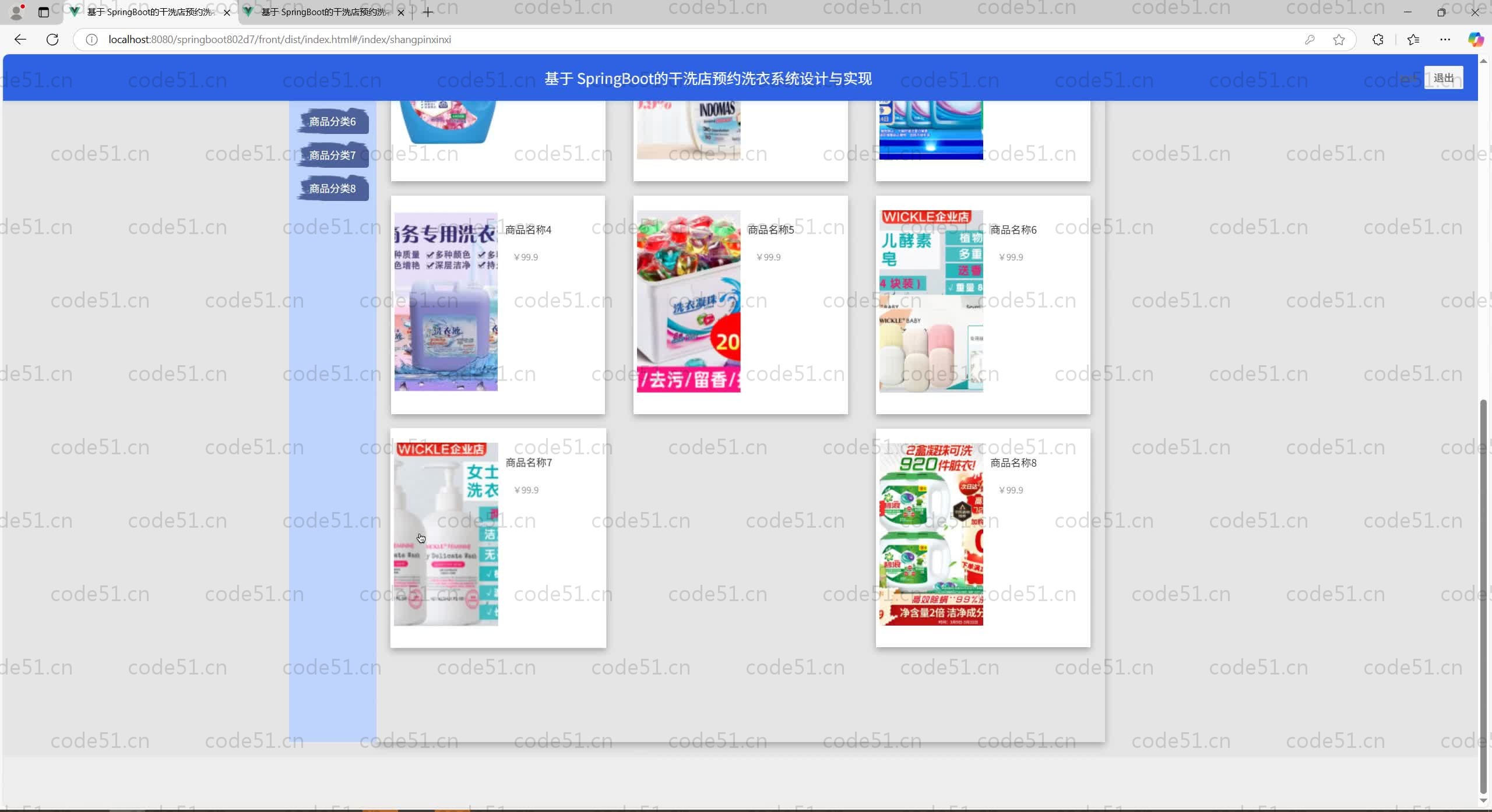Open the 商品名称8 product title
This screenshot has width=1492, height=812.
[x=1013, y=463]
